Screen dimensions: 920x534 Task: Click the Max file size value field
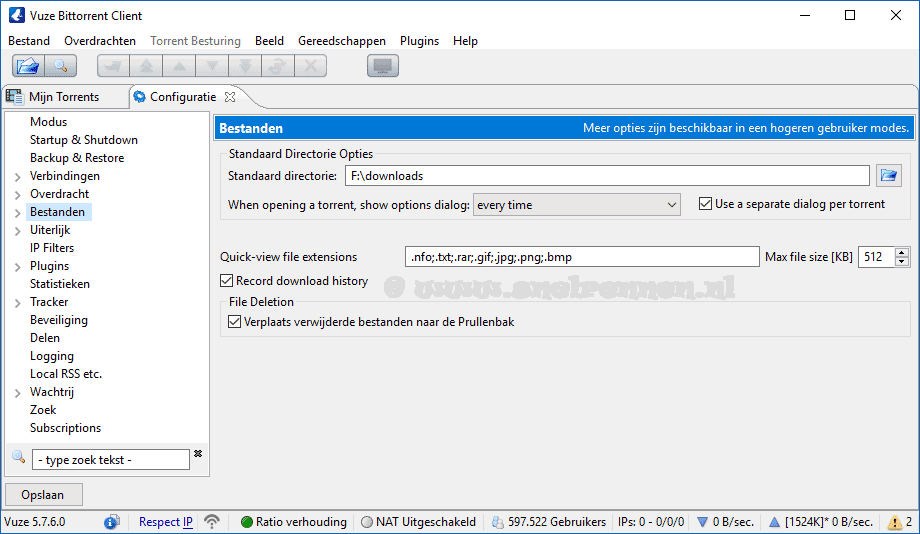pyautogui.click(x=877, y=256)
